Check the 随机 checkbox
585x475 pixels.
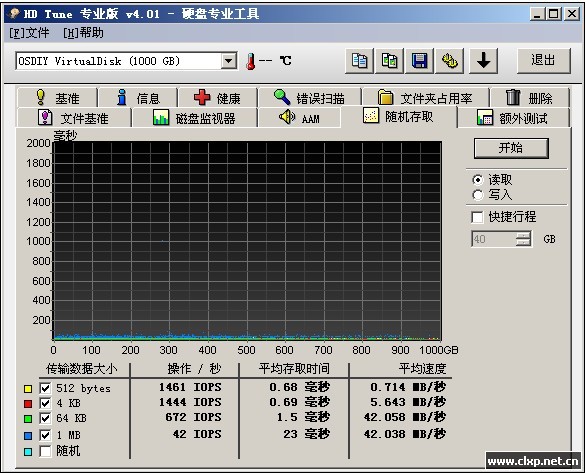[45, 451]
